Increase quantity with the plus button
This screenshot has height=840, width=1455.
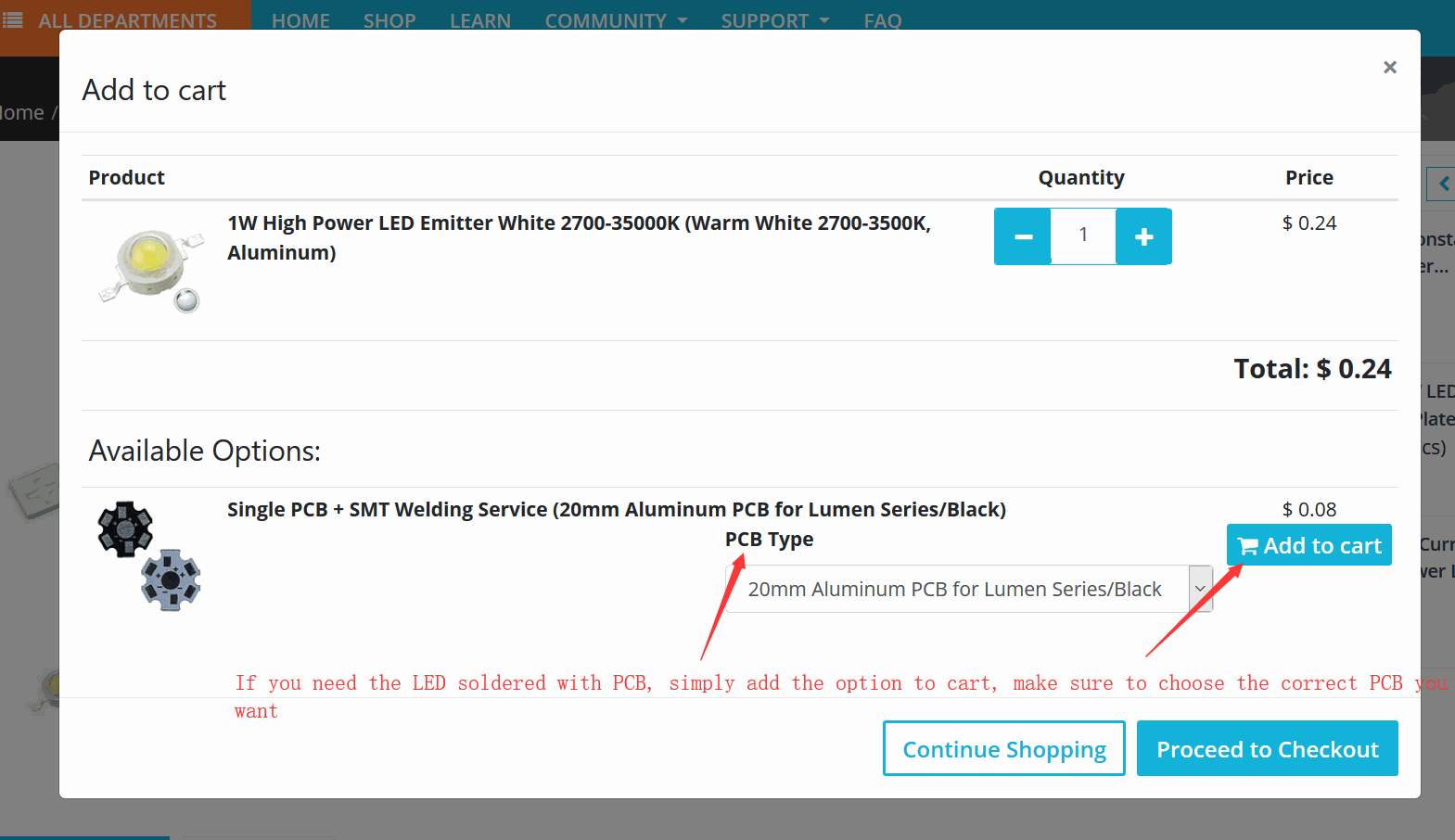(1143, 236)
